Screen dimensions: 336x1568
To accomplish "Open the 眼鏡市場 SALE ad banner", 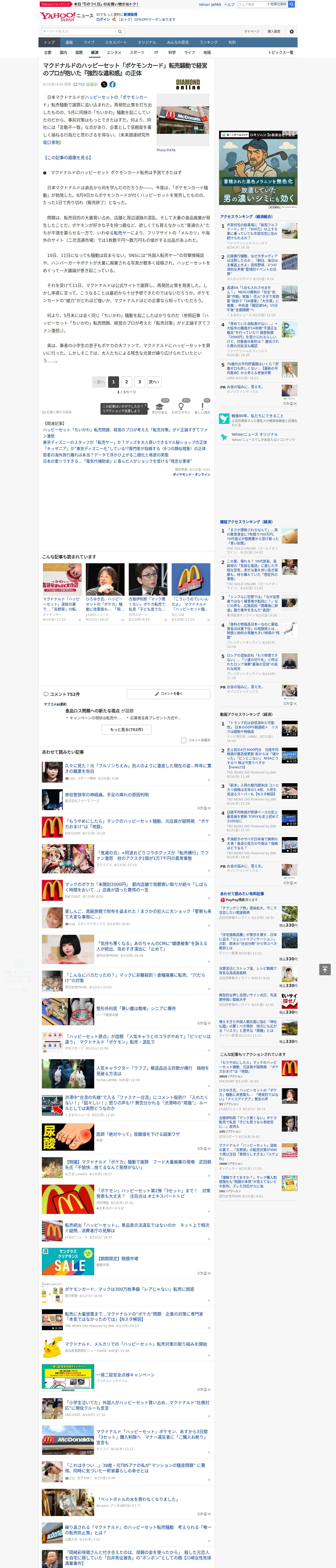I will point(68,1261).
